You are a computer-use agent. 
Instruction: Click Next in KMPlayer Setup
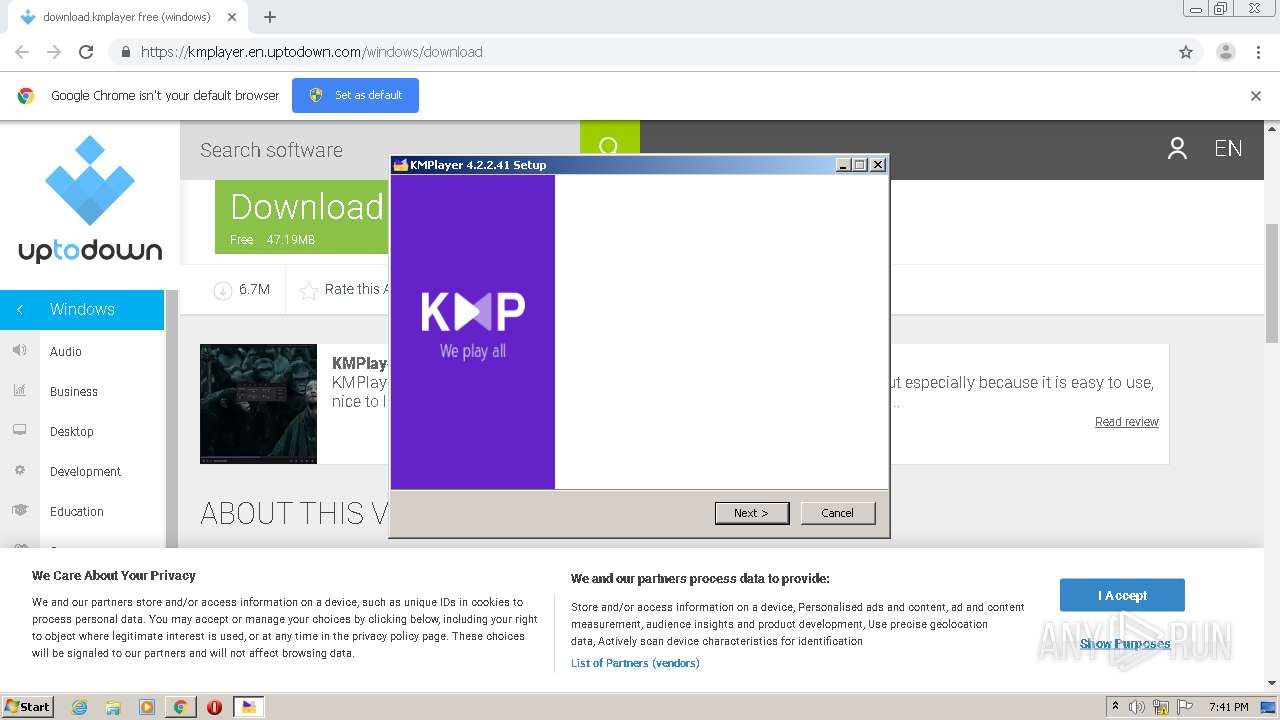click(752, 513)
